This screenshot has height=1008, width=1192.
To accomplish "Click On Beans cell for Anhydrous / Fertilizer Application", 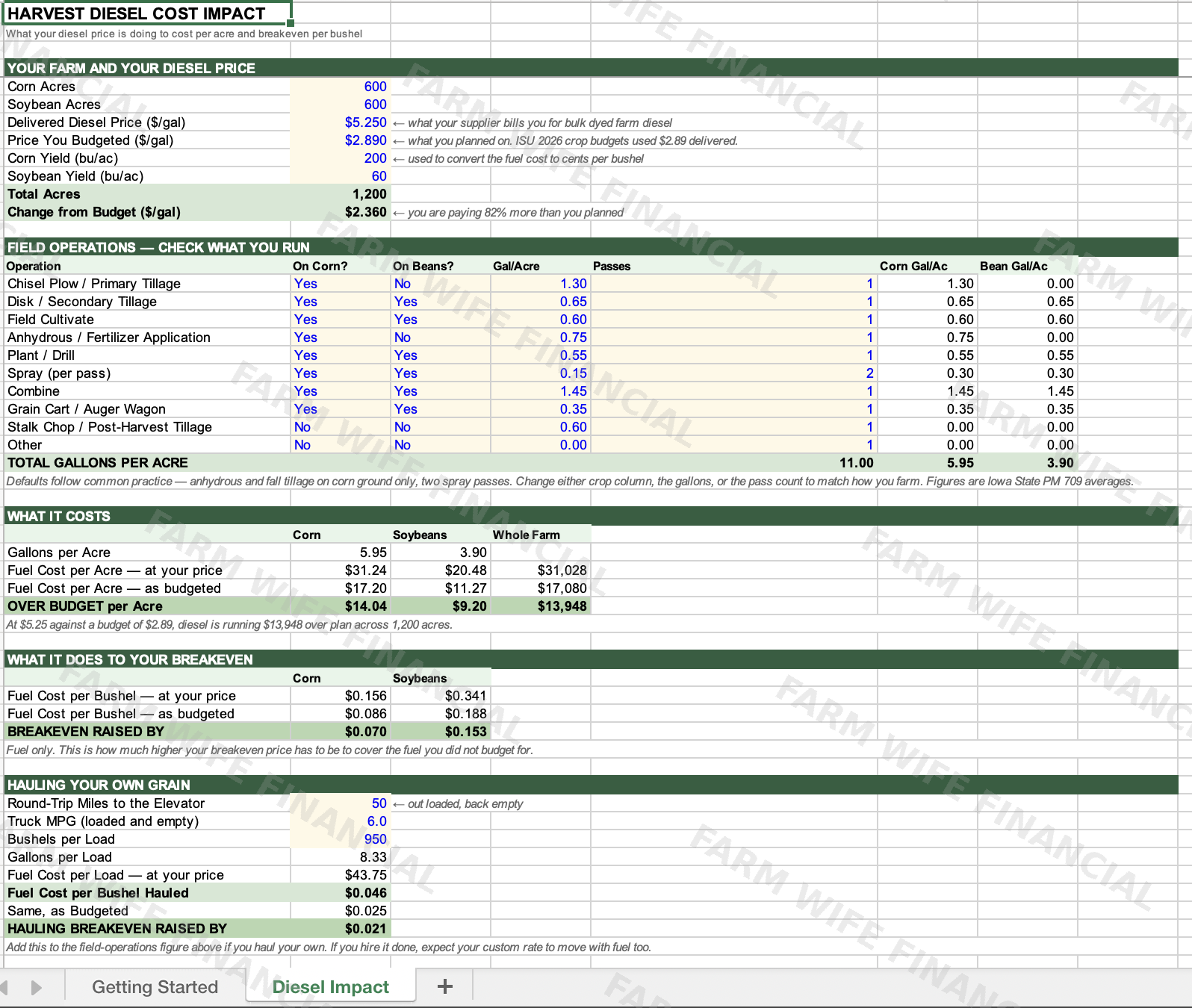I will click(x=441, y=337).
